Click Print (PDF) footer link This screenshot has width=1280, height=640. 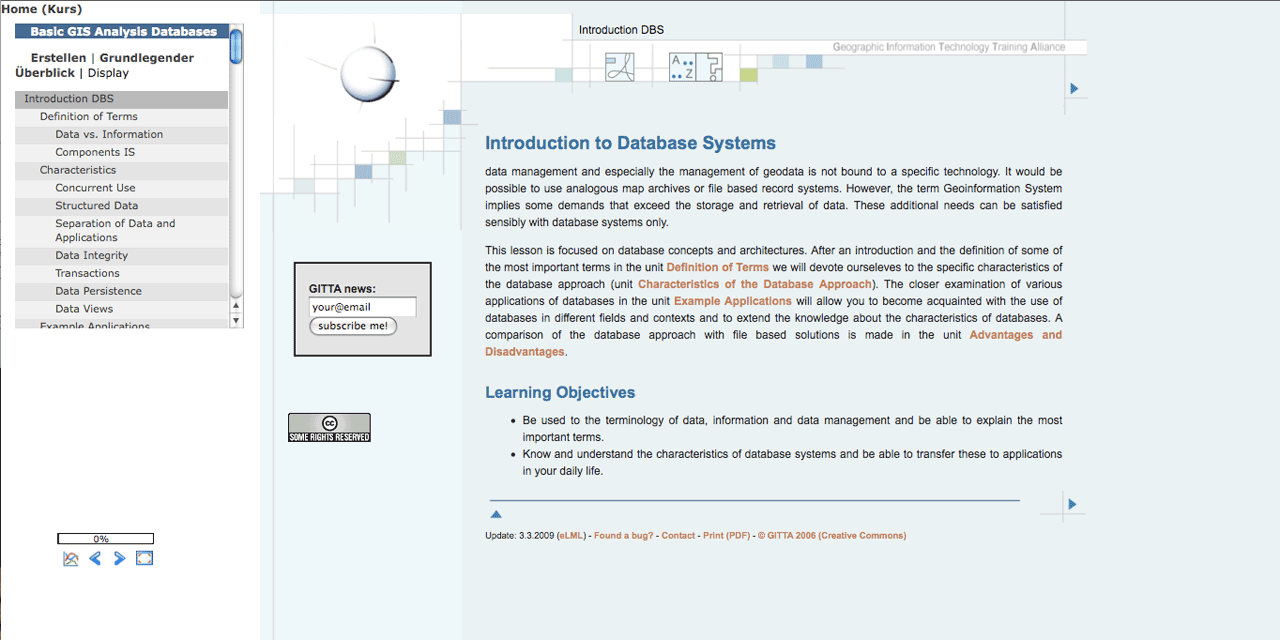(x=726, y=536)
